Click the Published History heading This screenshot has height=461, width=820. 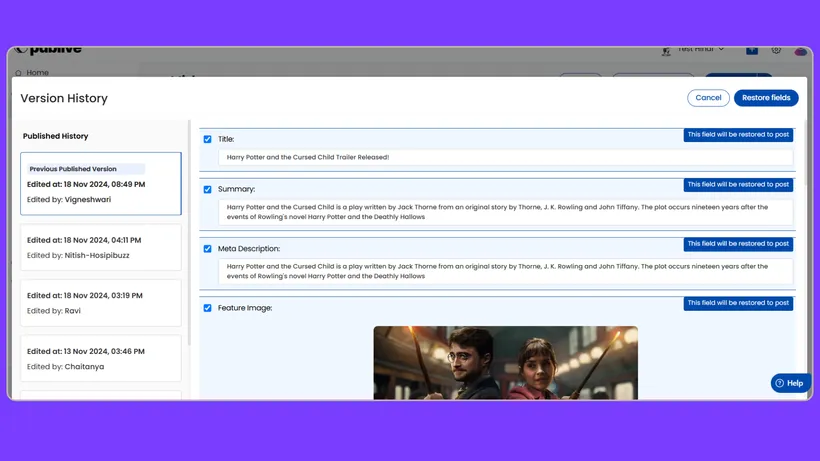coord(55,136)
